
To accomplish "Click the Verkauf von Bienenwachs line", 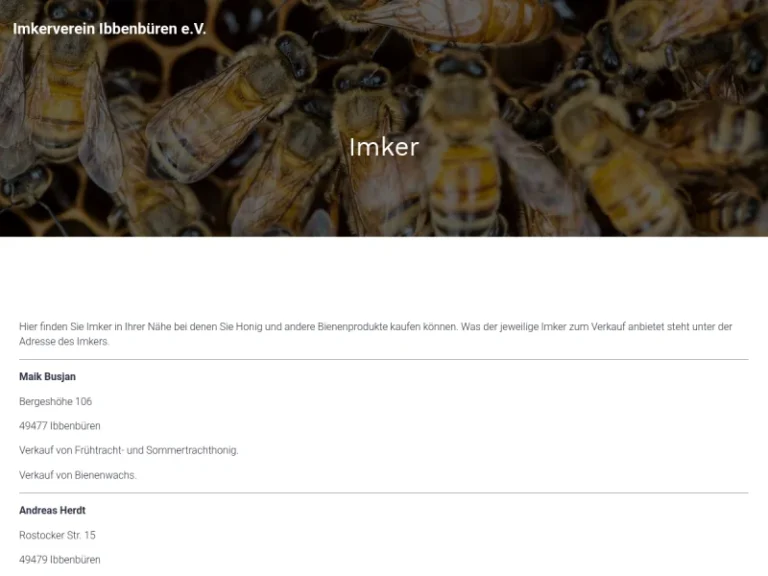I will [78, 475].
